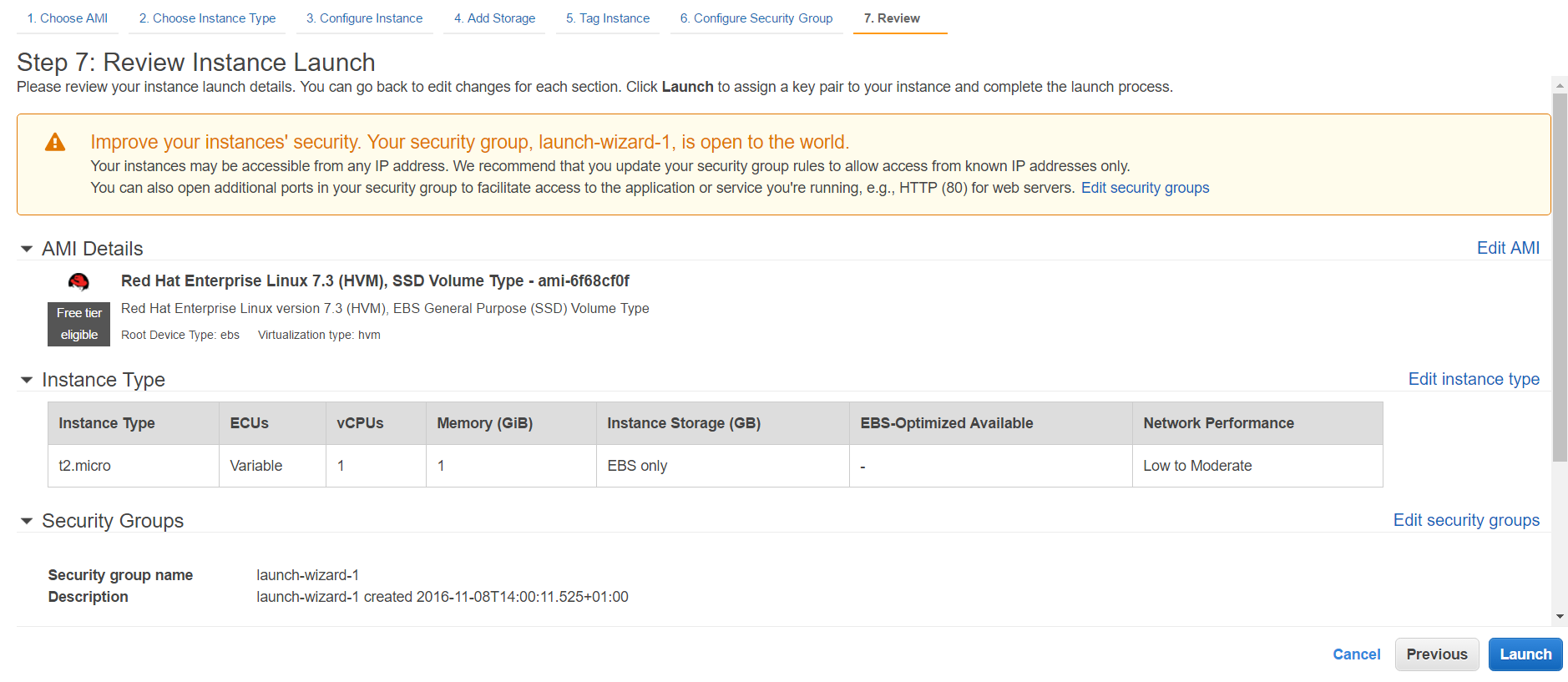The image size is (1568, 682).
Task: Click the Instance Storage (GB) column header
Action: [723, 423]
